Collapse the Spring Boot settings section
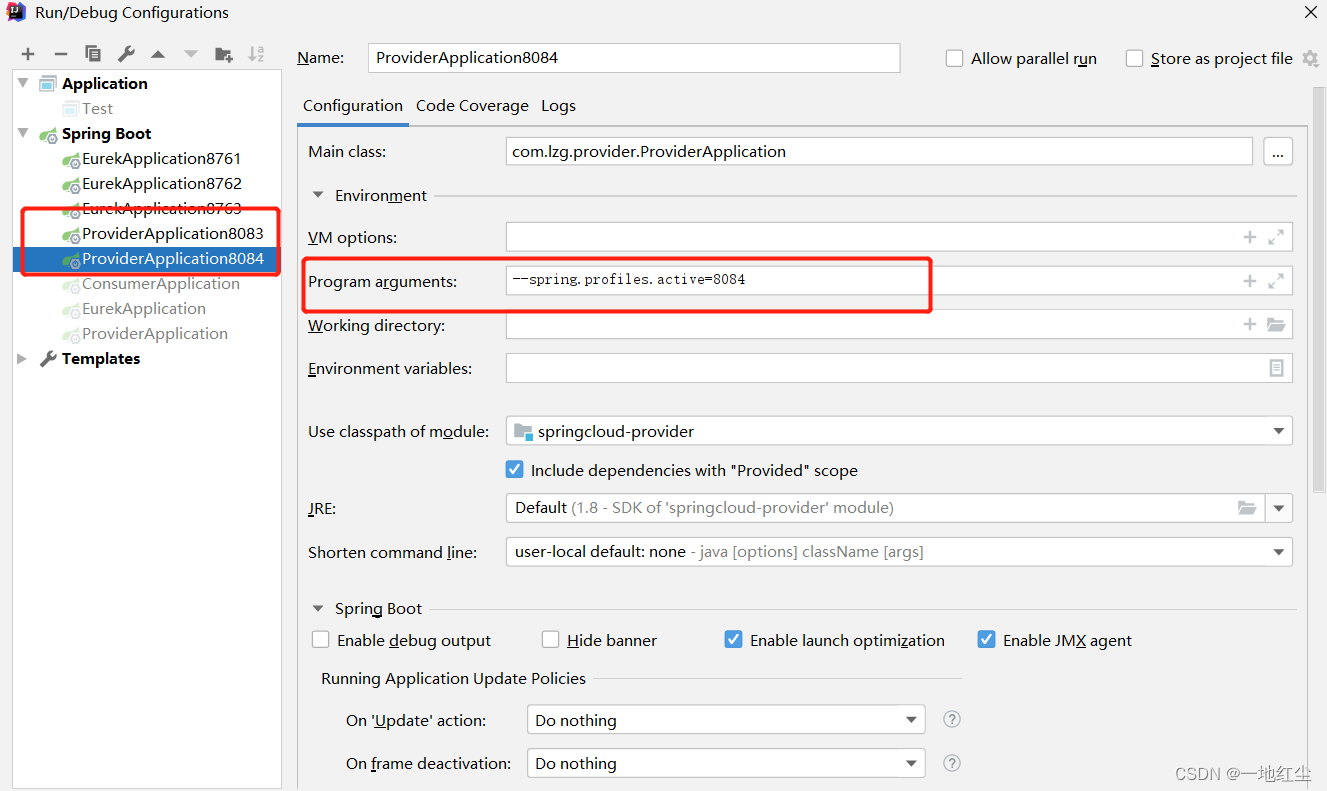 [318, 608]
